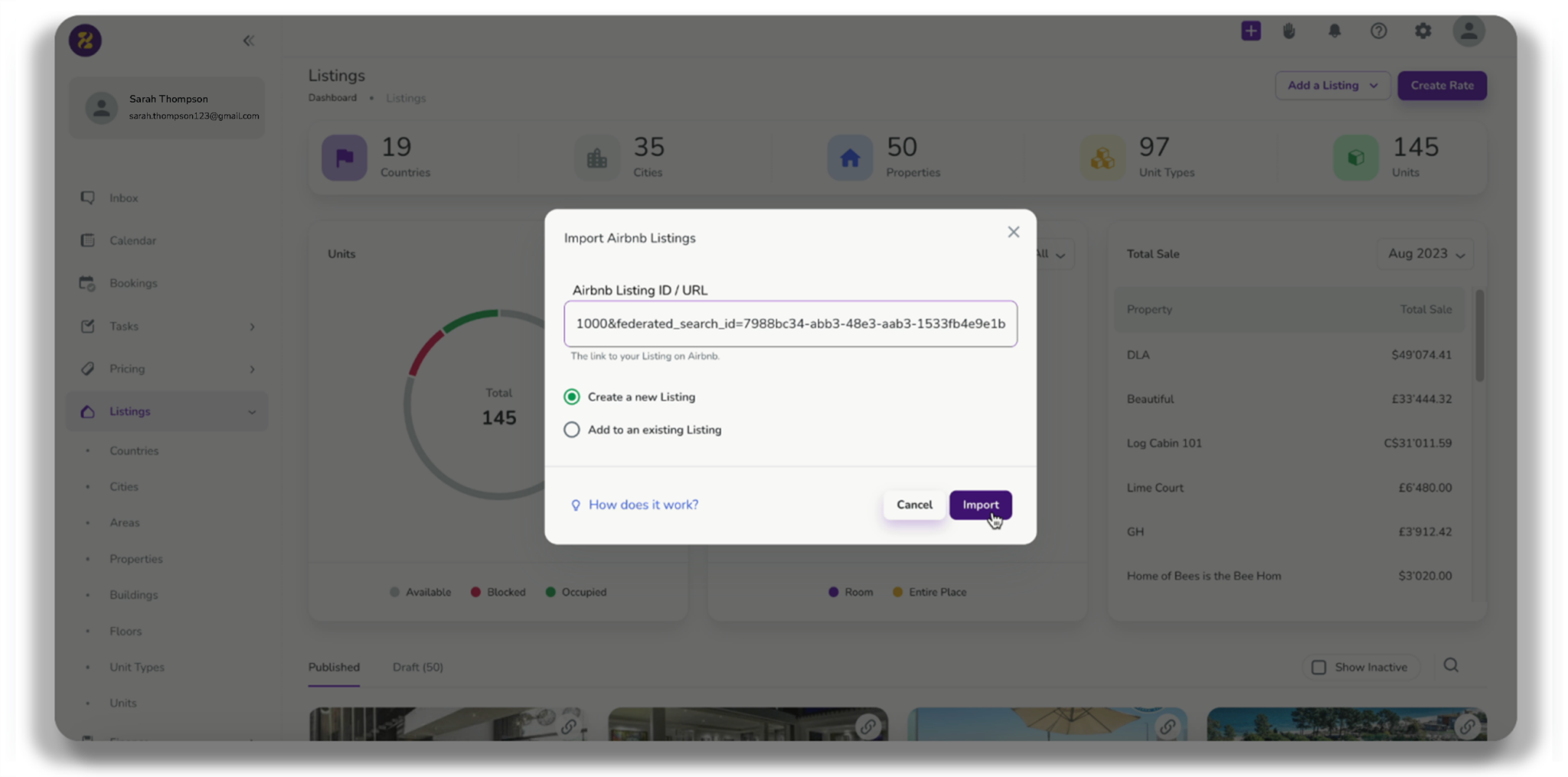Click the Airbnb Listing ID / URL field
Viewport: 1568px width, 777px height.
790,324
